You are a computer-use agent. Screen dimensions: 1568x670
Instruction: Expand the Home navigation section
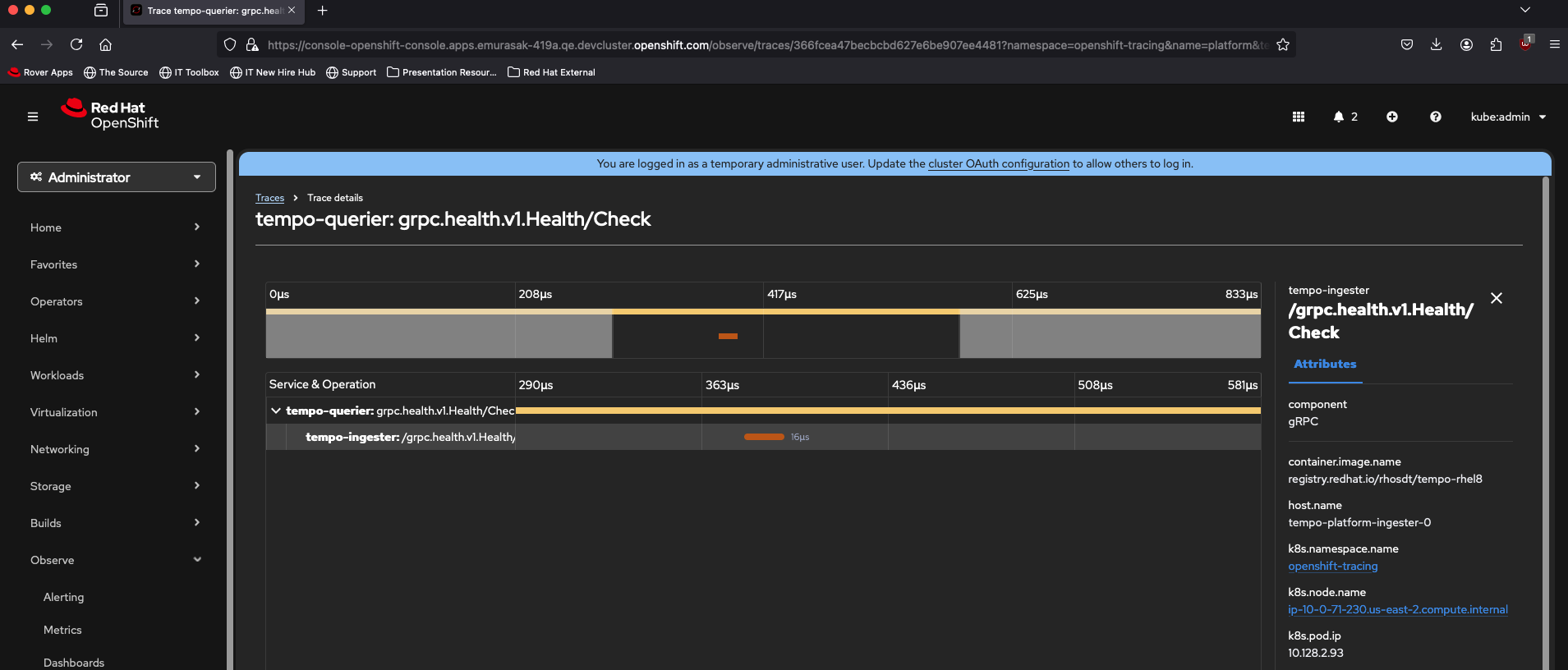click(115, 227)
